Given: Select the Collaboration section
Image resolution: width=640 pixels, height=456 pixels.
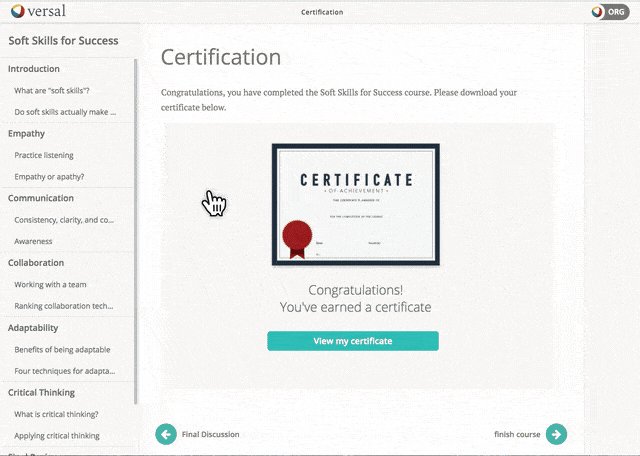Looking at the screenshot, I should (36, 263).
